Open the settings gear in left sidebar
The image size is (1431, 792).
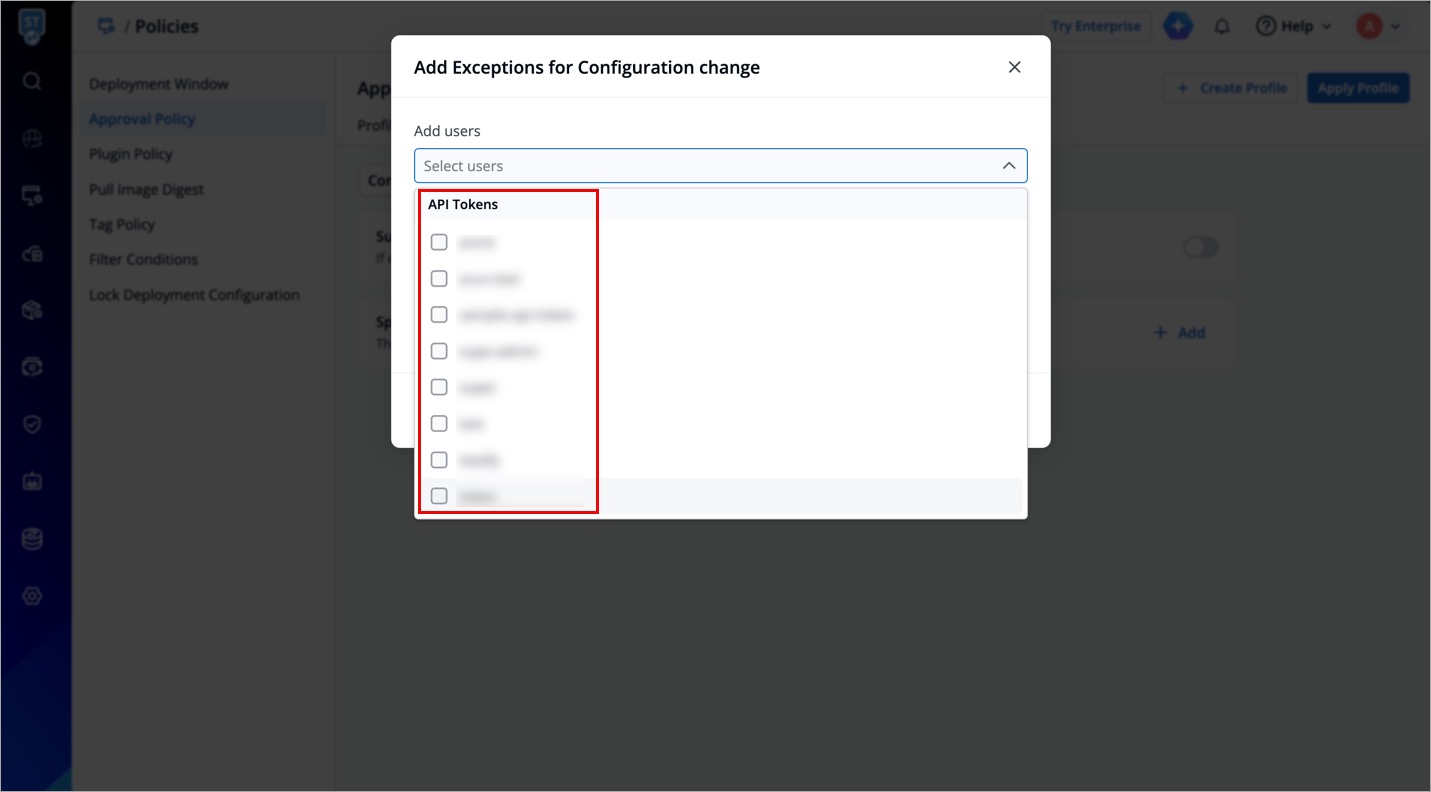point(32,596)
